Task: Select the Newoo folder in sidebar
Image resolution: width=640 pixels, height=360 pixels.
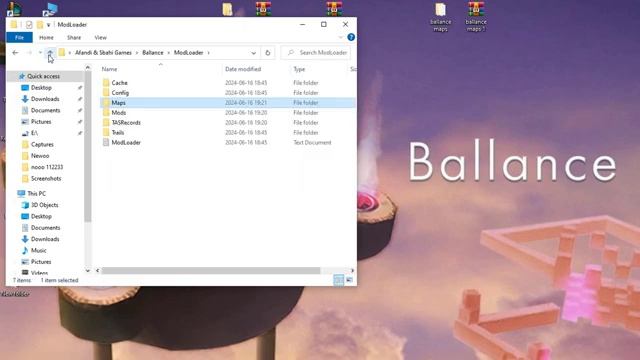Action: (40, 156)
